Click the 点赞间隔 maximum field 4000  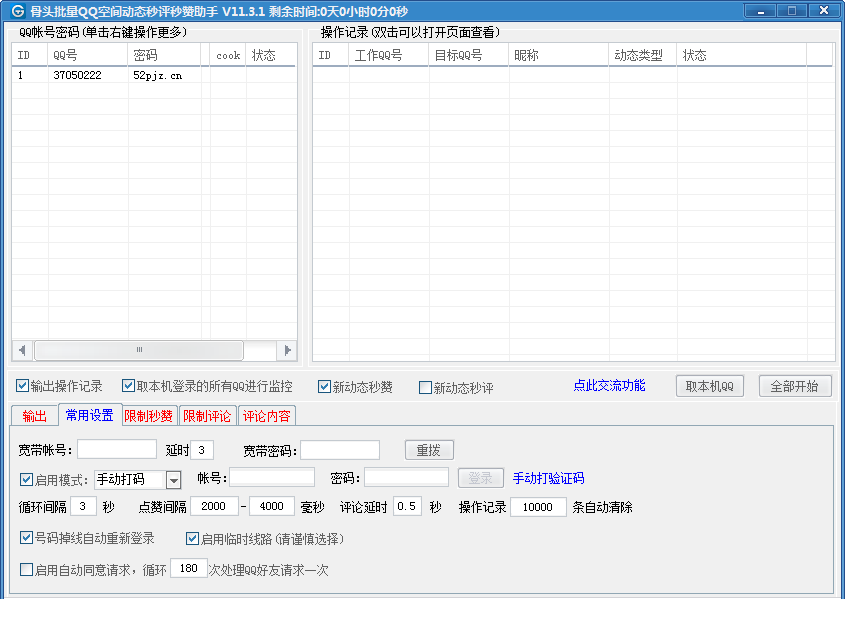tap(272, 506)
